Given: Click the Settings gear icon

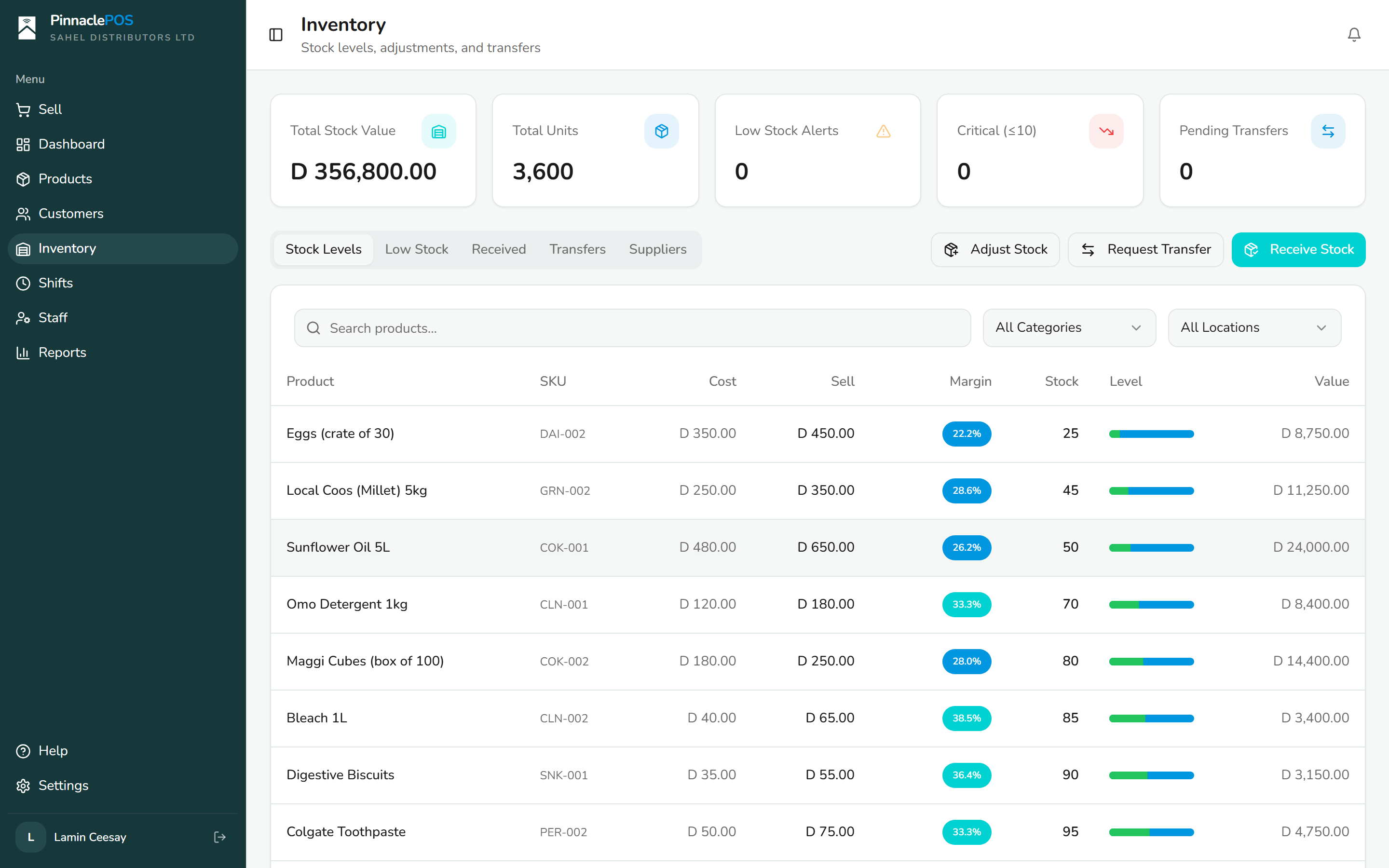Looking at the screenshot, I should tap(23, 786).
